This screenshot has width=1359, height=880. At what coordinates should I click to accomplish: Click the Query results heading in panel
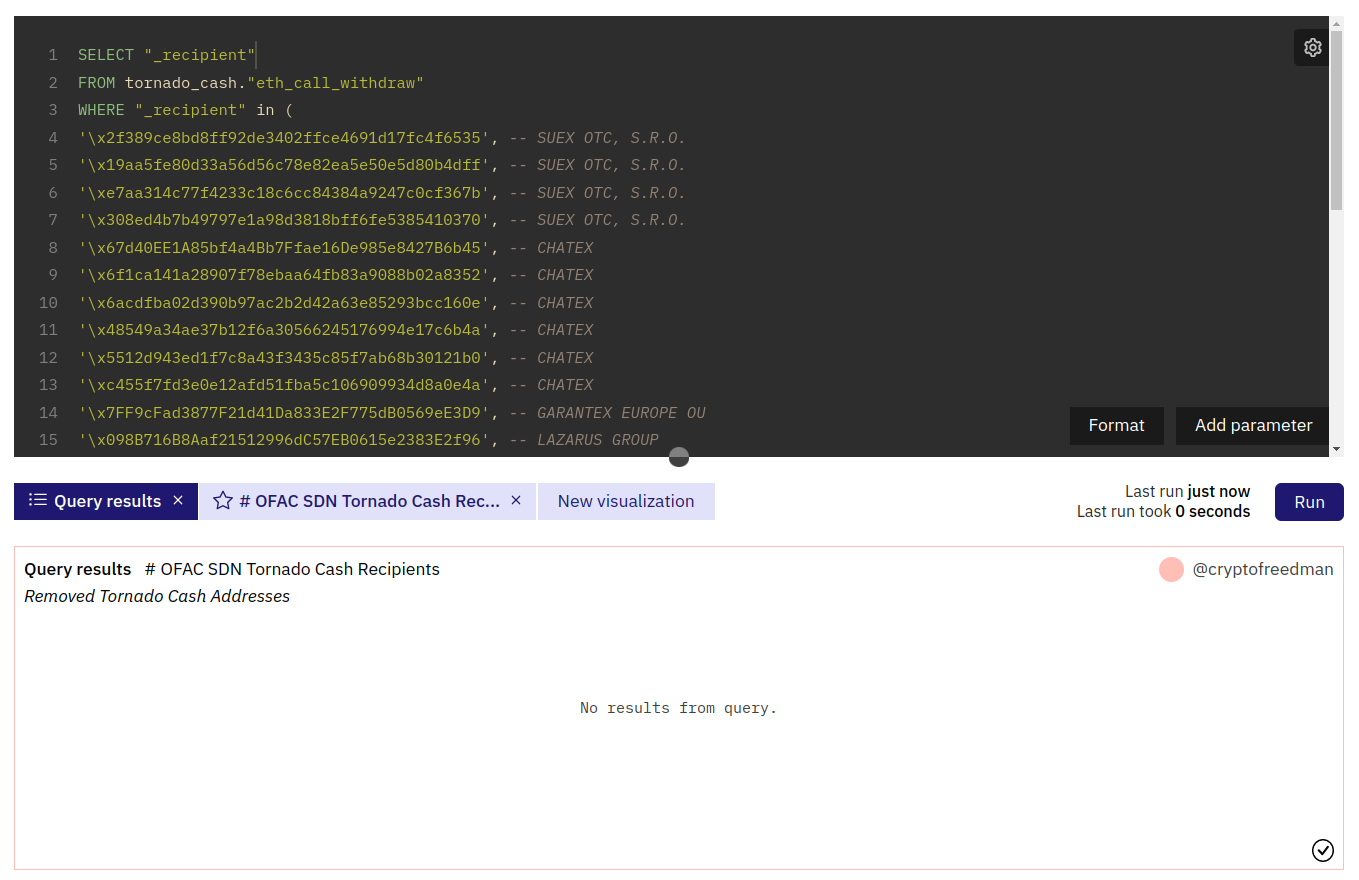[78, 569]
